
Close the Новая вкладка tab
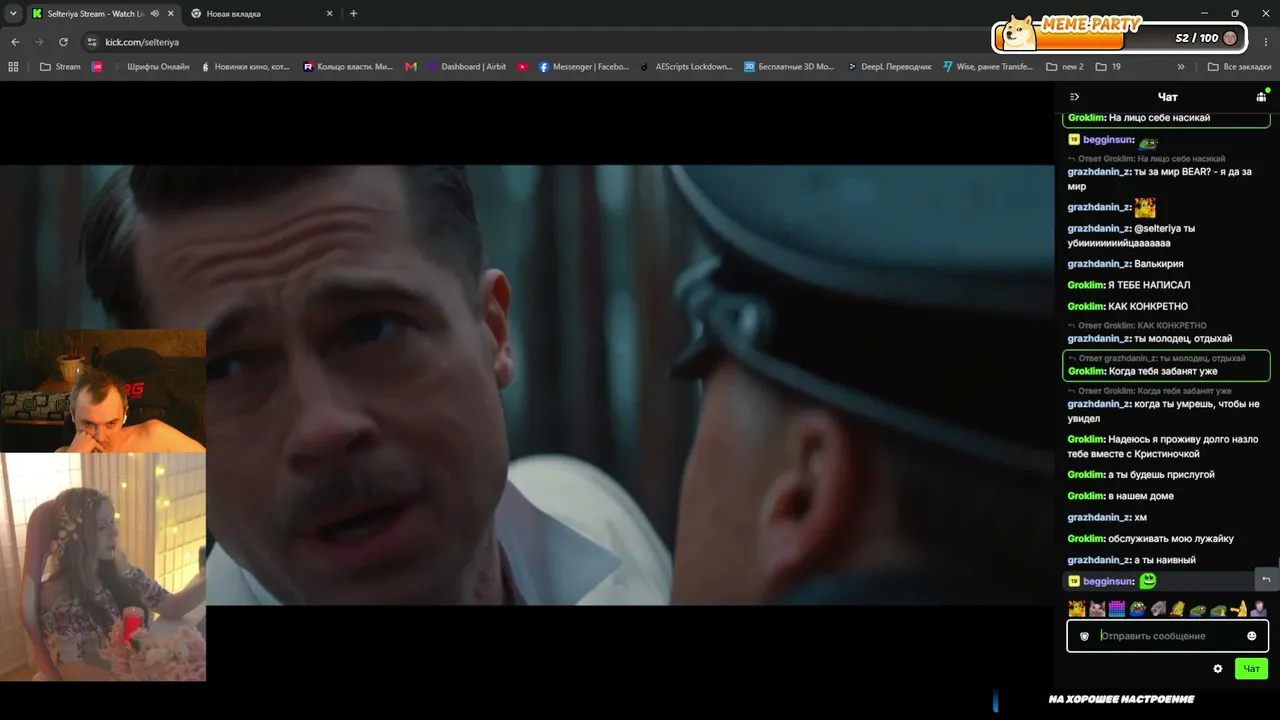(x=331, y=13)
